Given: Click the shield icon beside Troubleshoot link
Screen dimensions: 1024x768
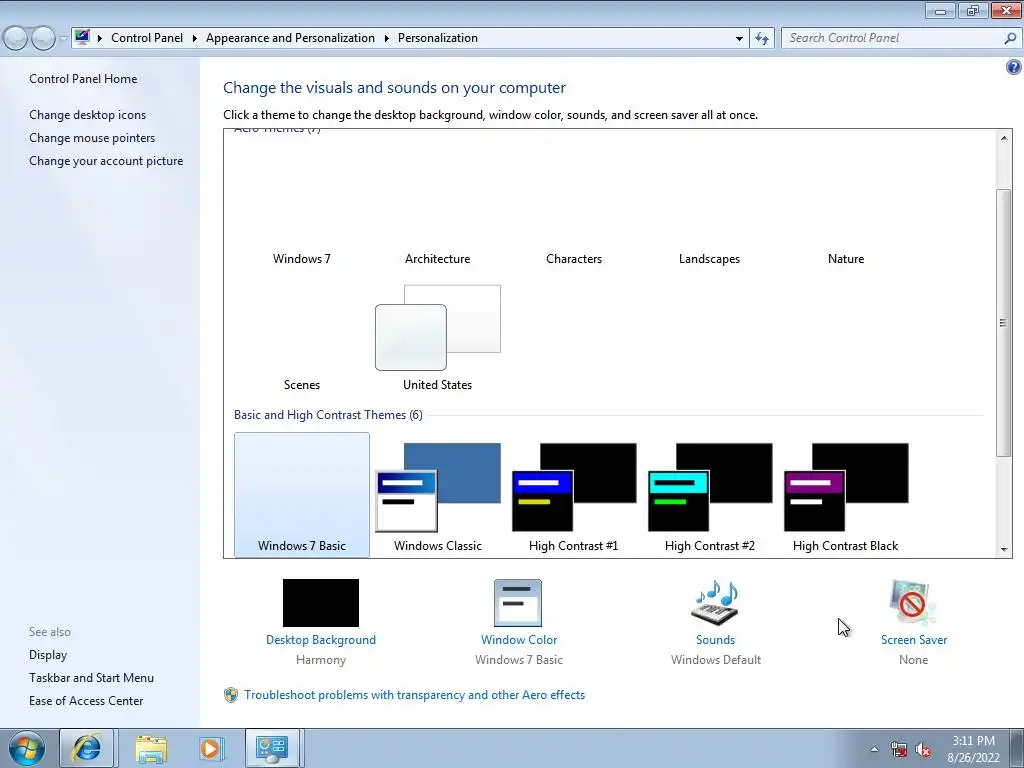Looking at the screenshot, I should 231,695.
